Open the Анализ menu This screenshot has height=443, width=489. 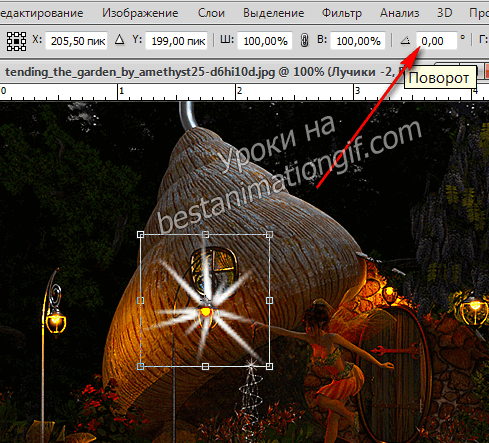pyautogui.click(x=399, y=13)
